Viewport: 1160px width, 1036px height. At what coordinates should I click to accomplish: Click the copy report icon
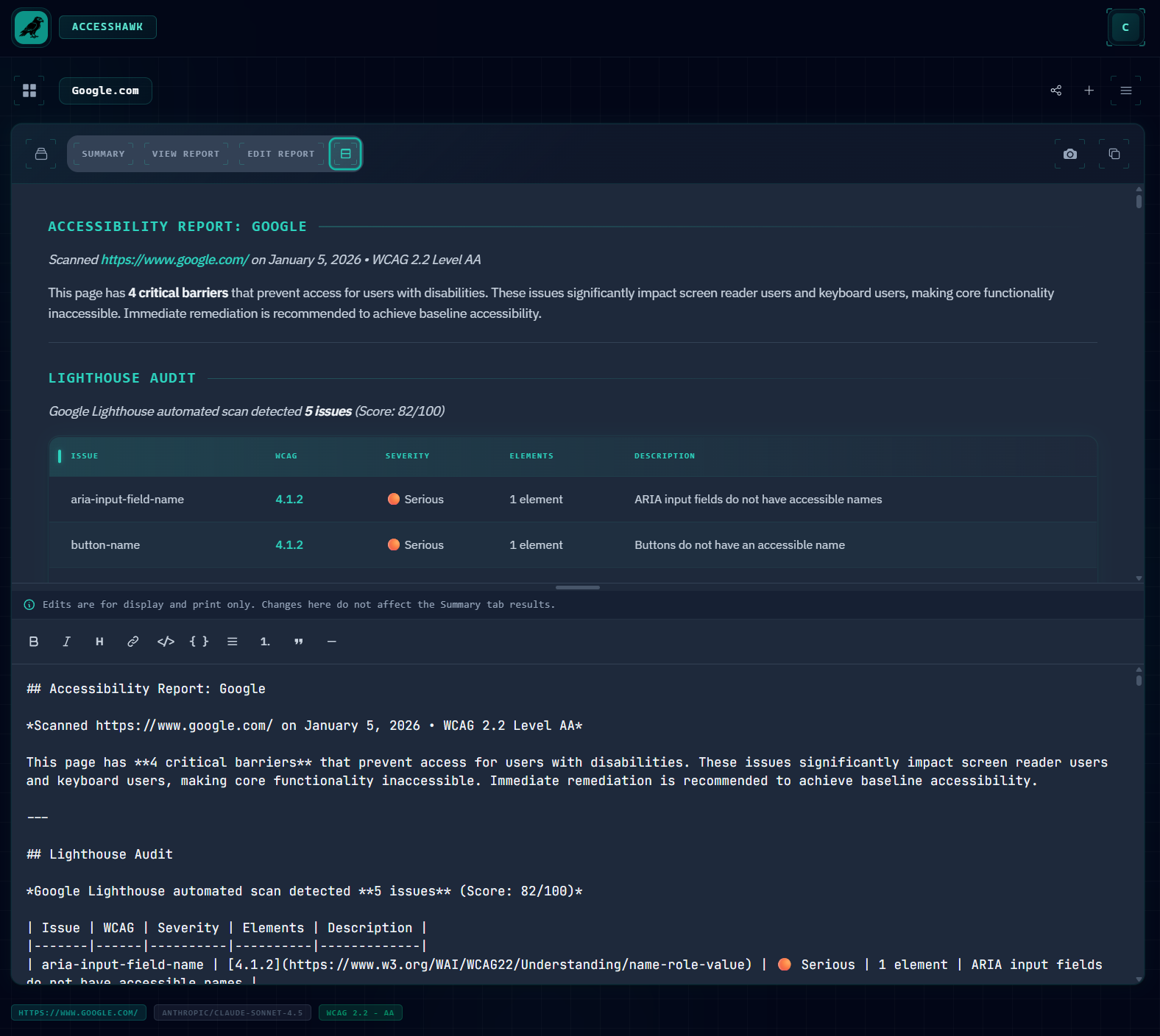point(1114,154)
